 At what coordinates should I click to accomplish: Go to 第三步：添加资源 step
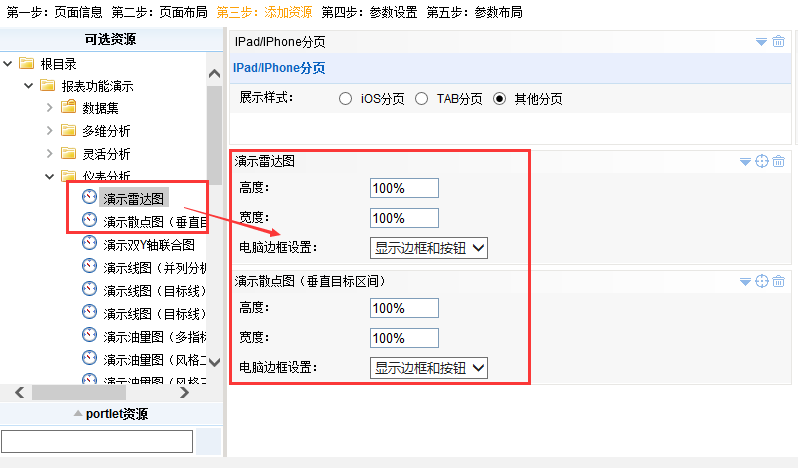264,12
